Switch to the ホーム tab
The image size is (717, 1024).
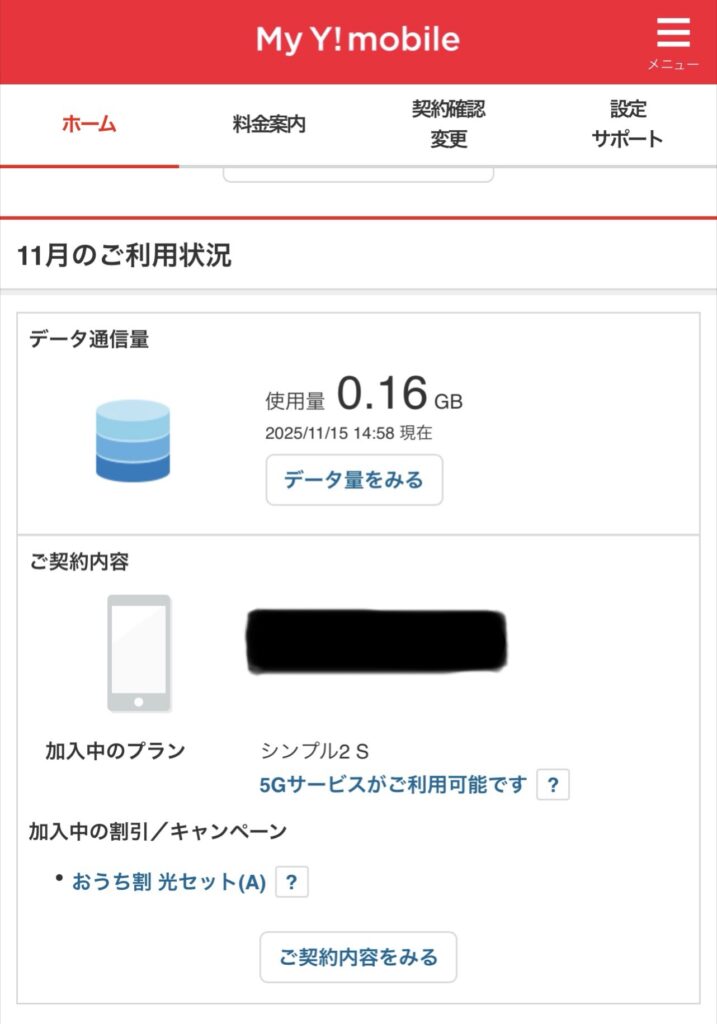tap(89, 124)
